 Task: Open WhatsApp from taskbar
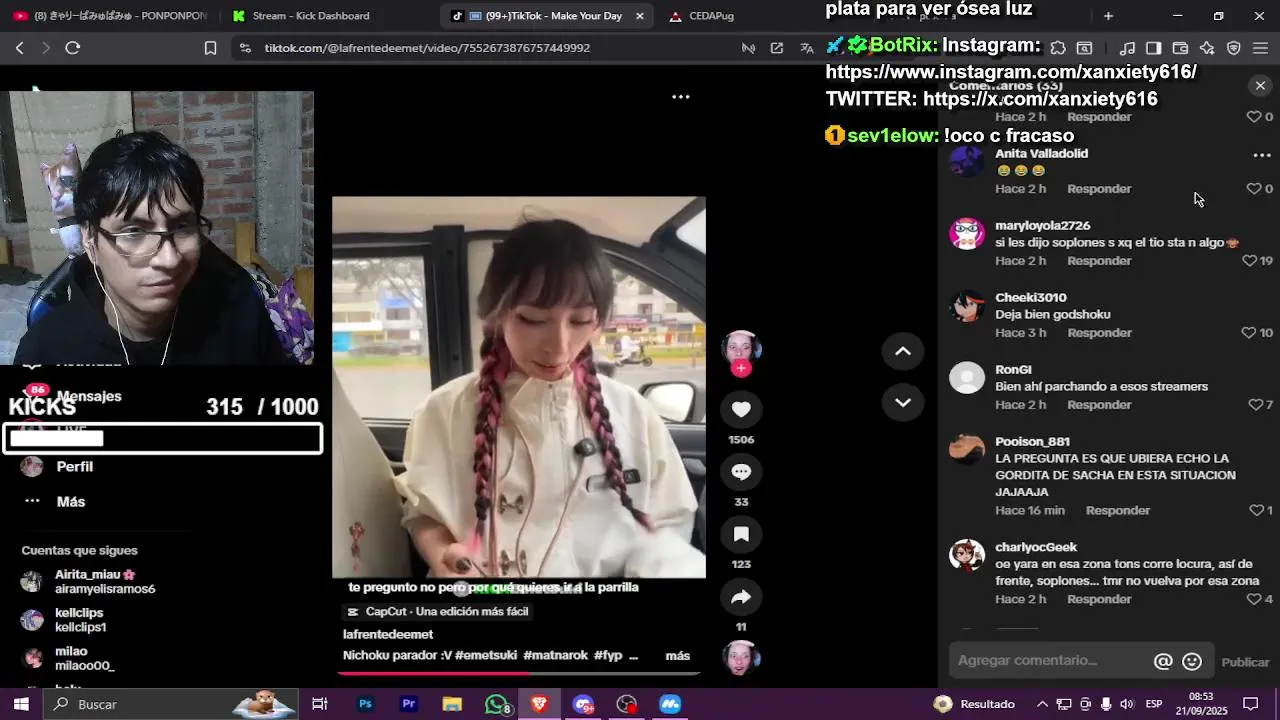pyautogui.click(x=496, y=704)
